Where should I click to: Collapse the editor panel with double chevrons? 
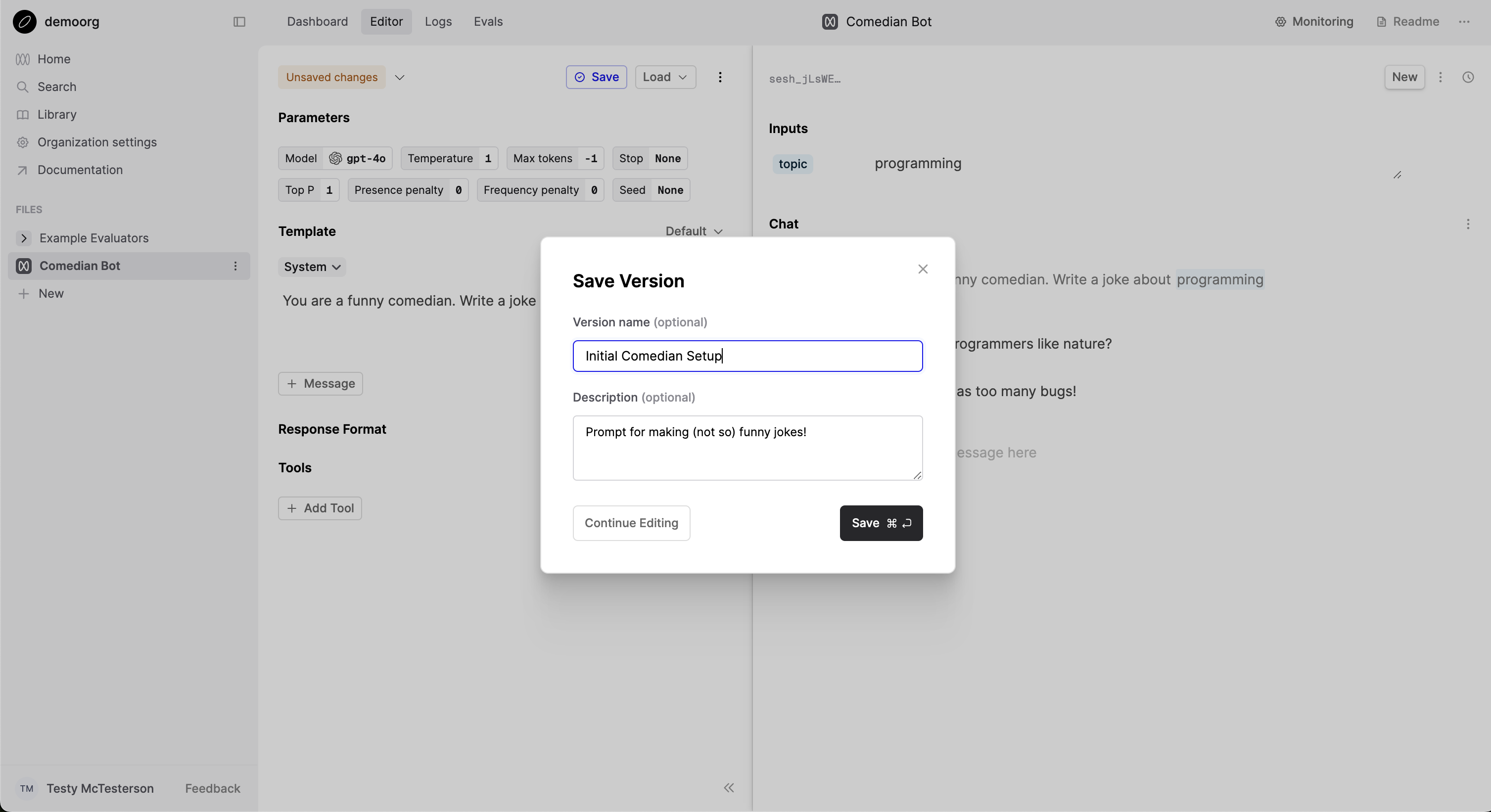tap(728, 788)
